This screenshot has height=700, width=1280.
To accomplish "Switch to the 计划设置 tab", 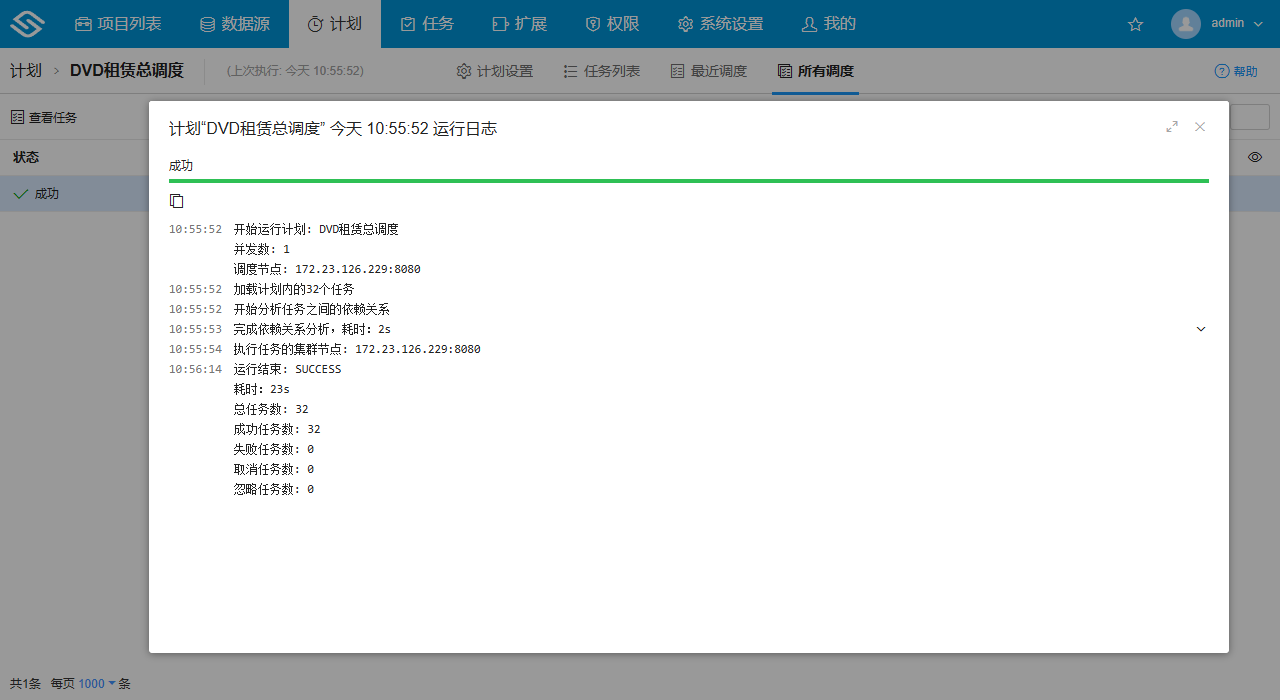I will 495,71.
